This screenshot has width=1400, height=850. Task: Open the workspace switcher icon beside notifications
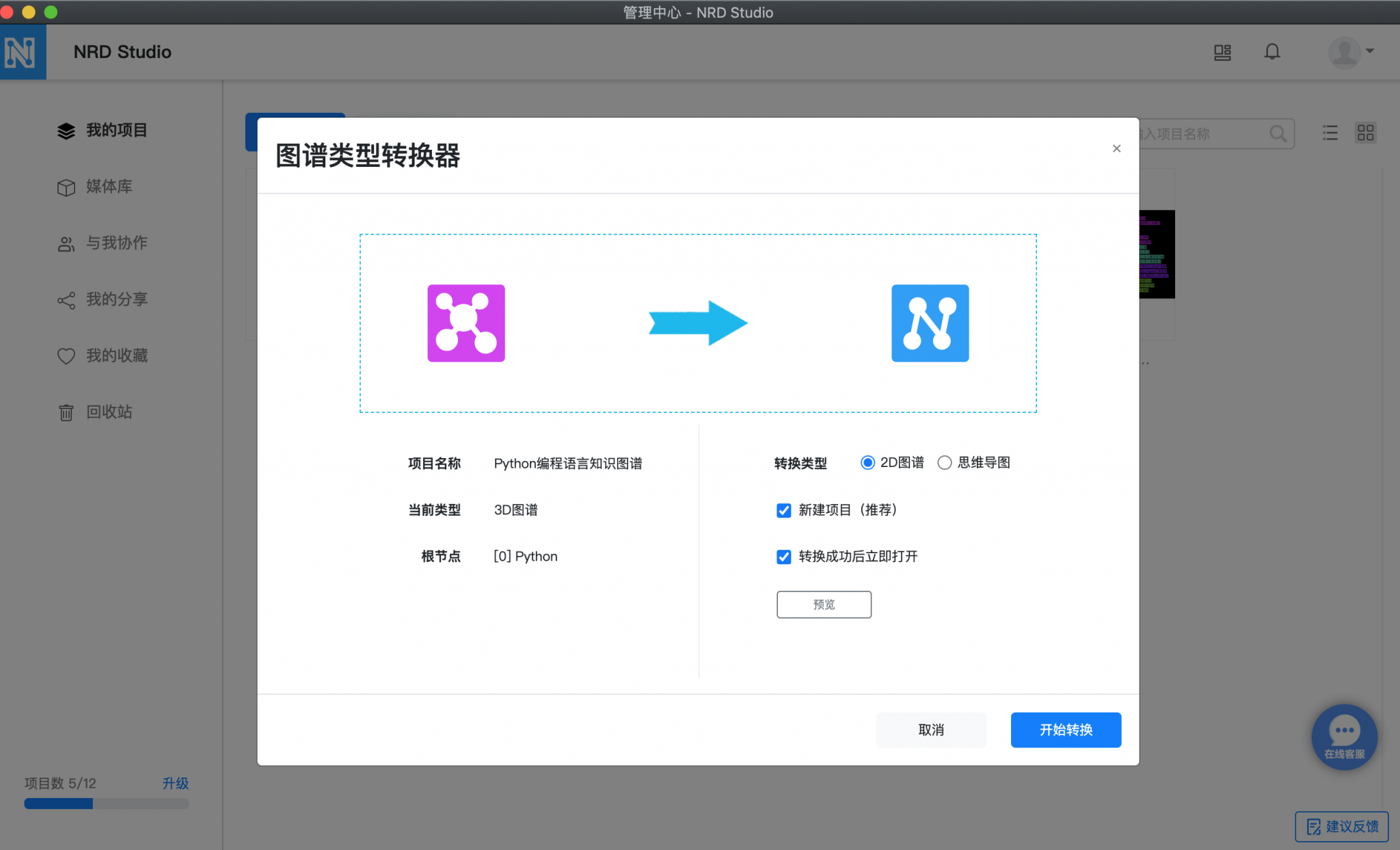1222,53
